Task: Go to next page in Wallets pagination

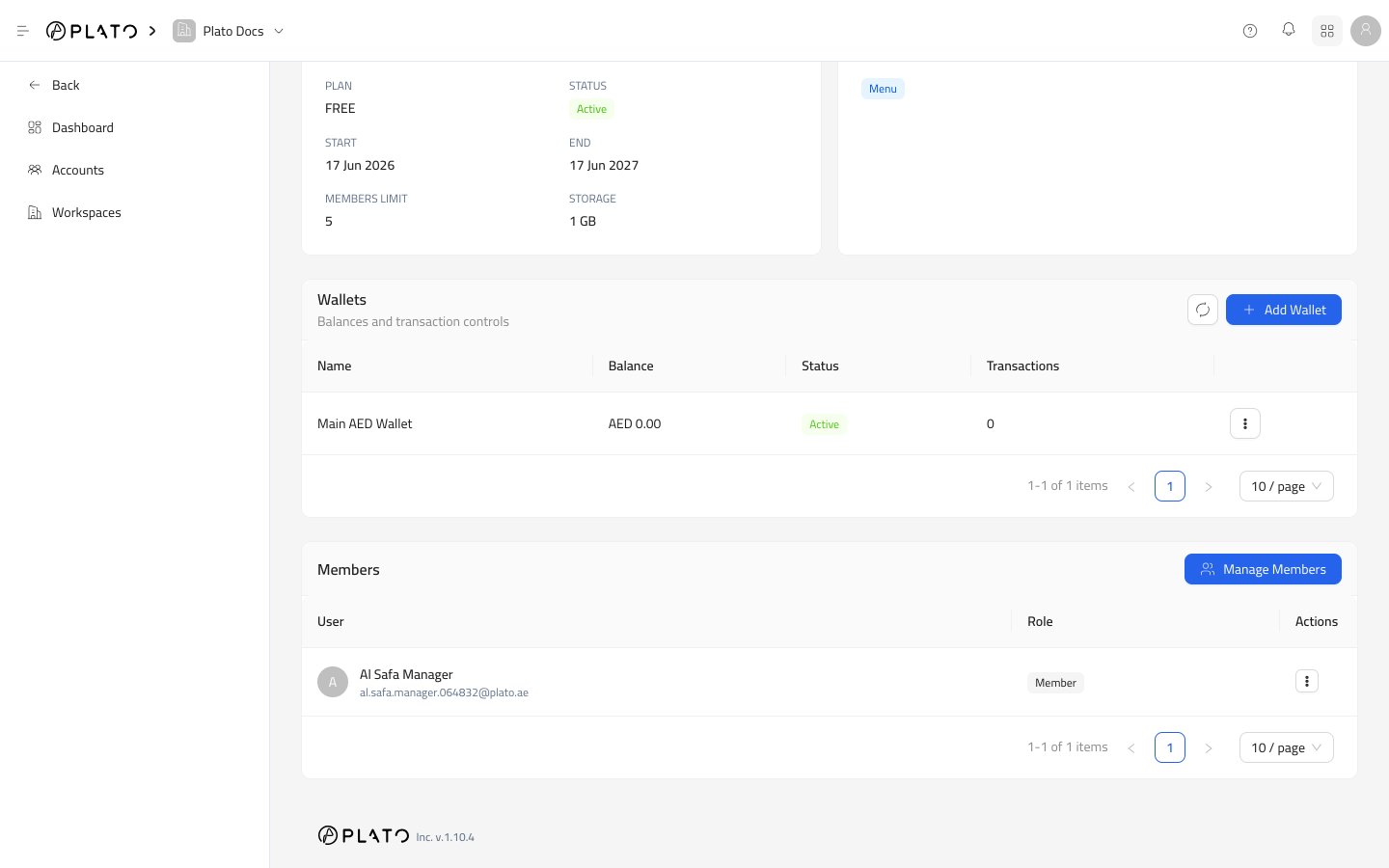Action: point(1209,486)
